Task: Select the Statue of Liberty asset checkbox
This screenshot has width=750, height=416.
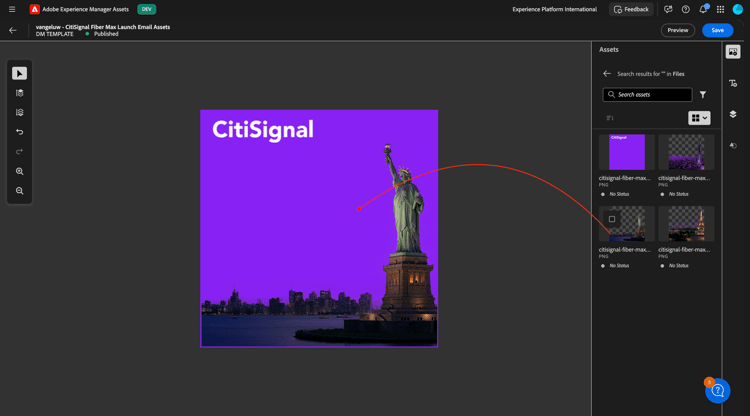Action: pyautogui.click(x=612, y=219)
